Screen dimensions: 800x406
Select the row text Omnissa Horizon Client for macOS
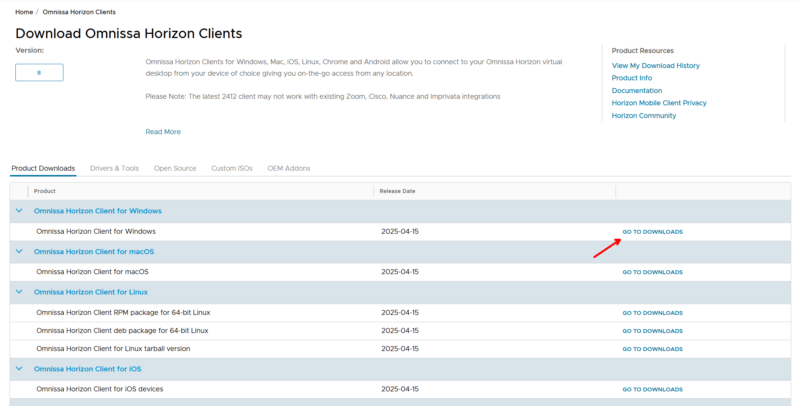pyautogui.click(x=92, y=271)
